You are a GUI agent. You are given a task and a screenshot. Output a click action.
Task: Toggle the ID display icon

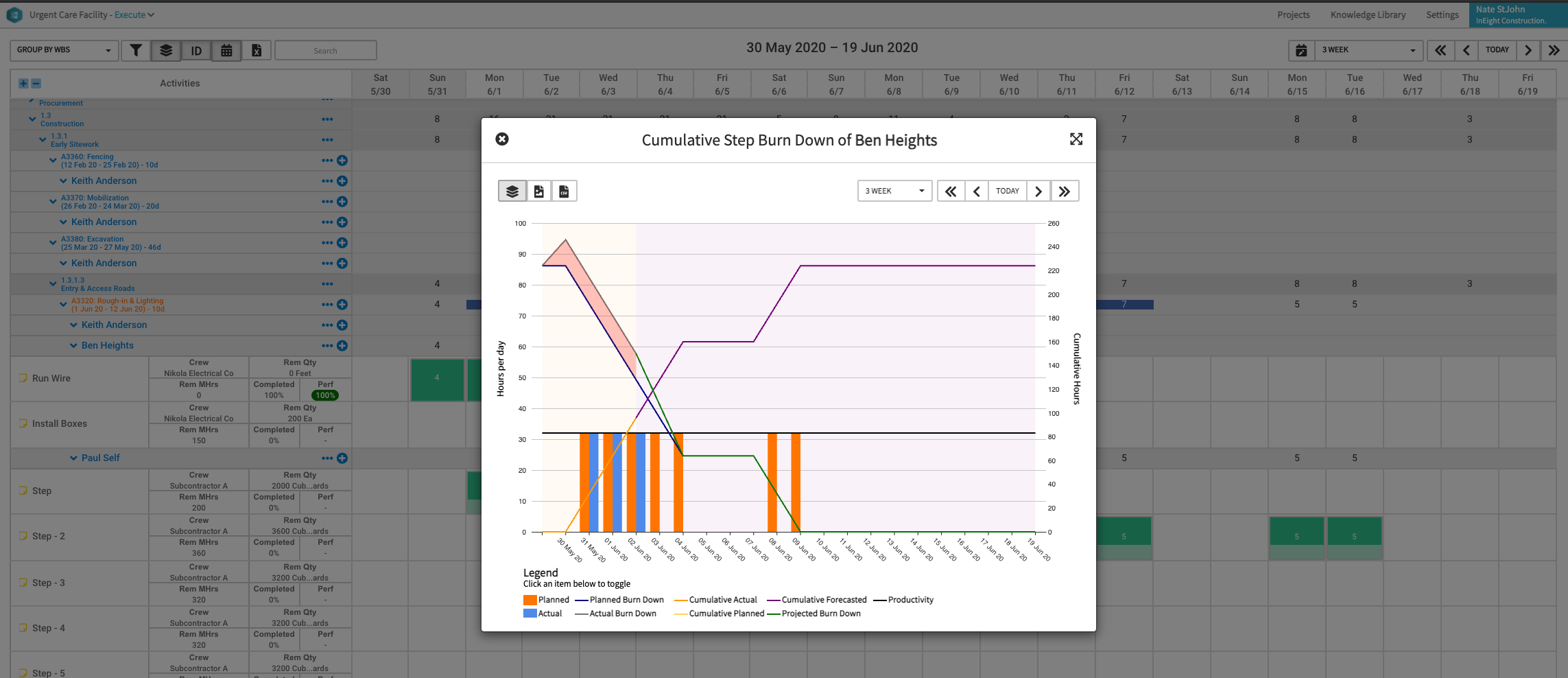pyautogui.click(x=196, y=50)
